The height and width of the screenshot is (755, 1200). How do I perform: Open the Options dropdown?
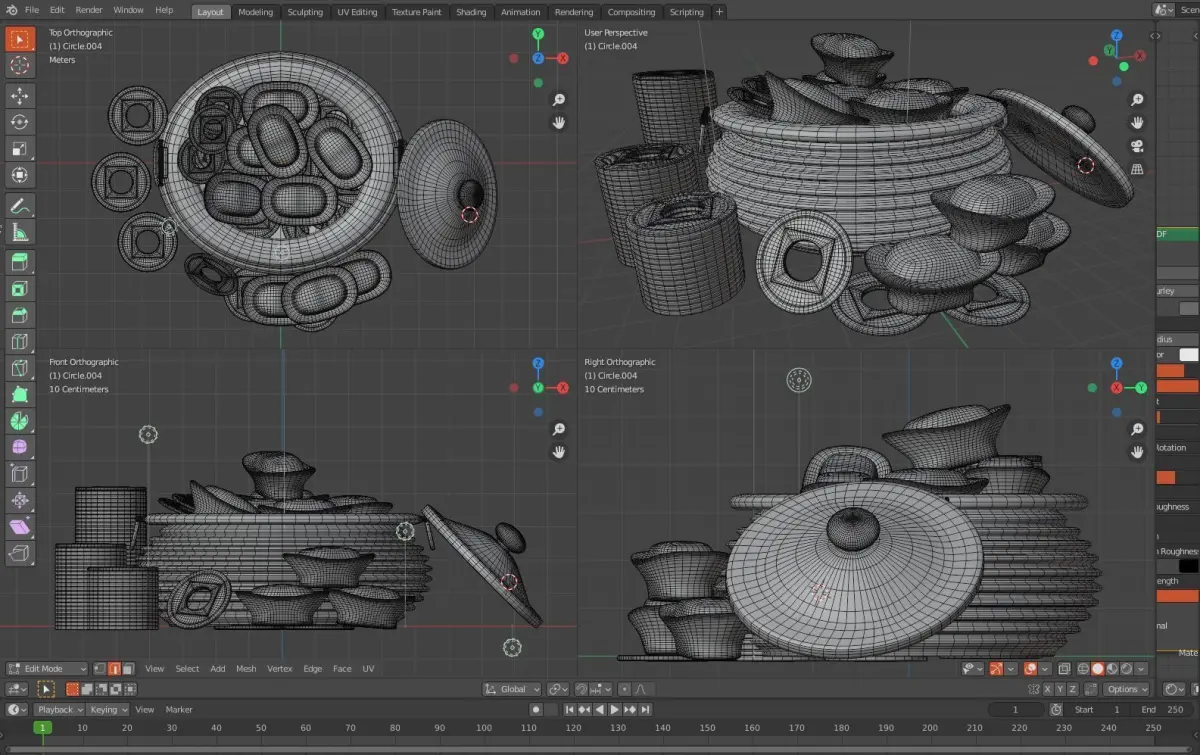pyautogui.click(x=1127, y=689)
